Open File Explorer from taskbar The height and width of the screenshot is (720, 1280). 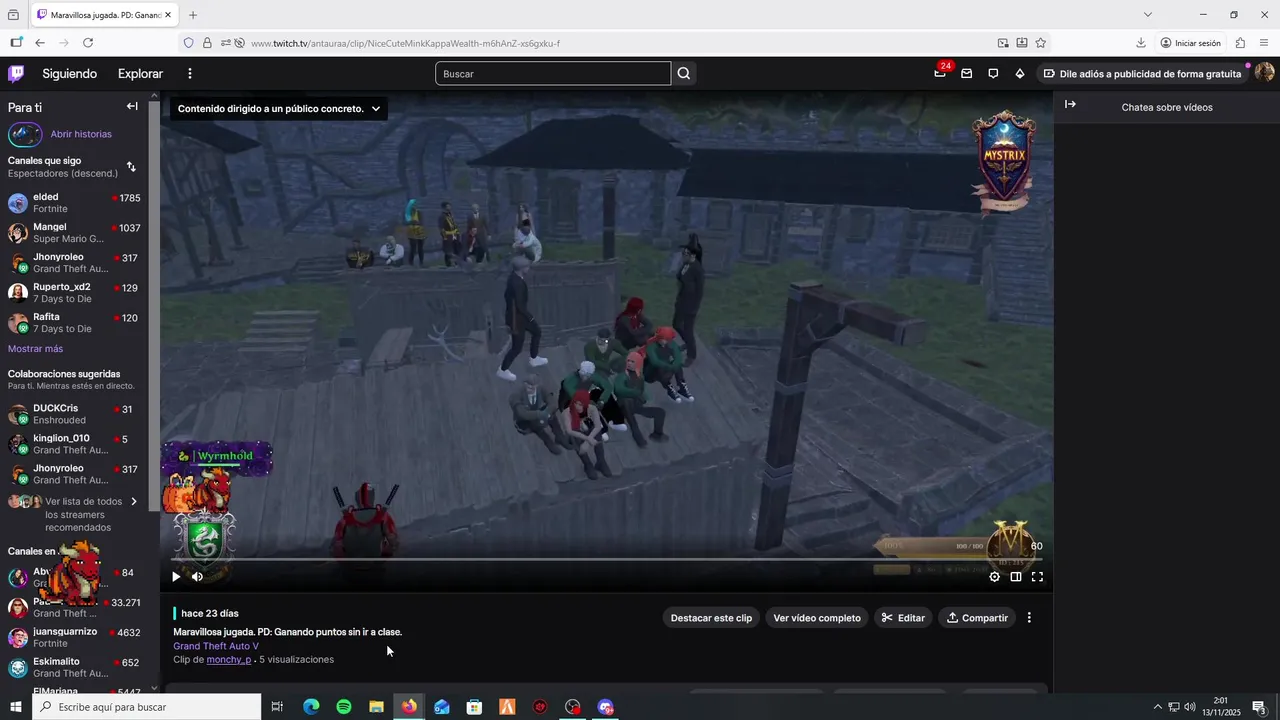(376, 707)
